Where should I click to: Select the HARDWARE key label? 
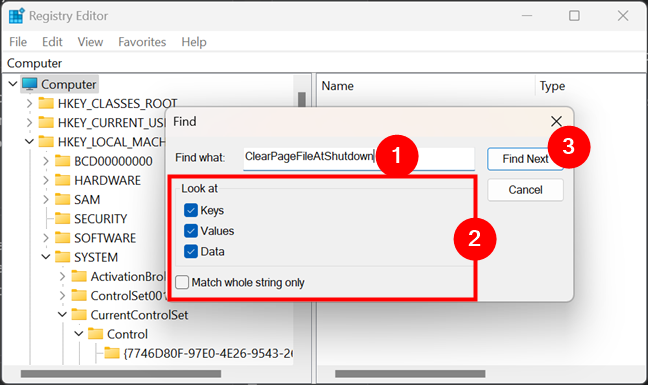pos(107,181)
